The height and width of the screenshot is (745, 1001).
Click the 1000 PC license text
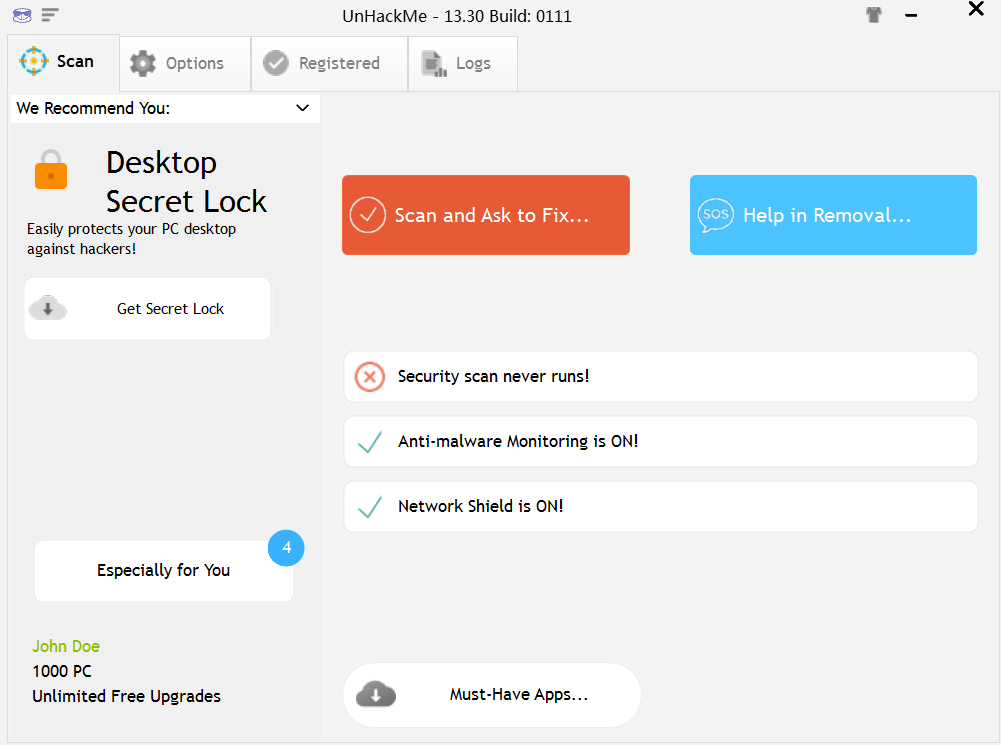(x=62, y=672)
